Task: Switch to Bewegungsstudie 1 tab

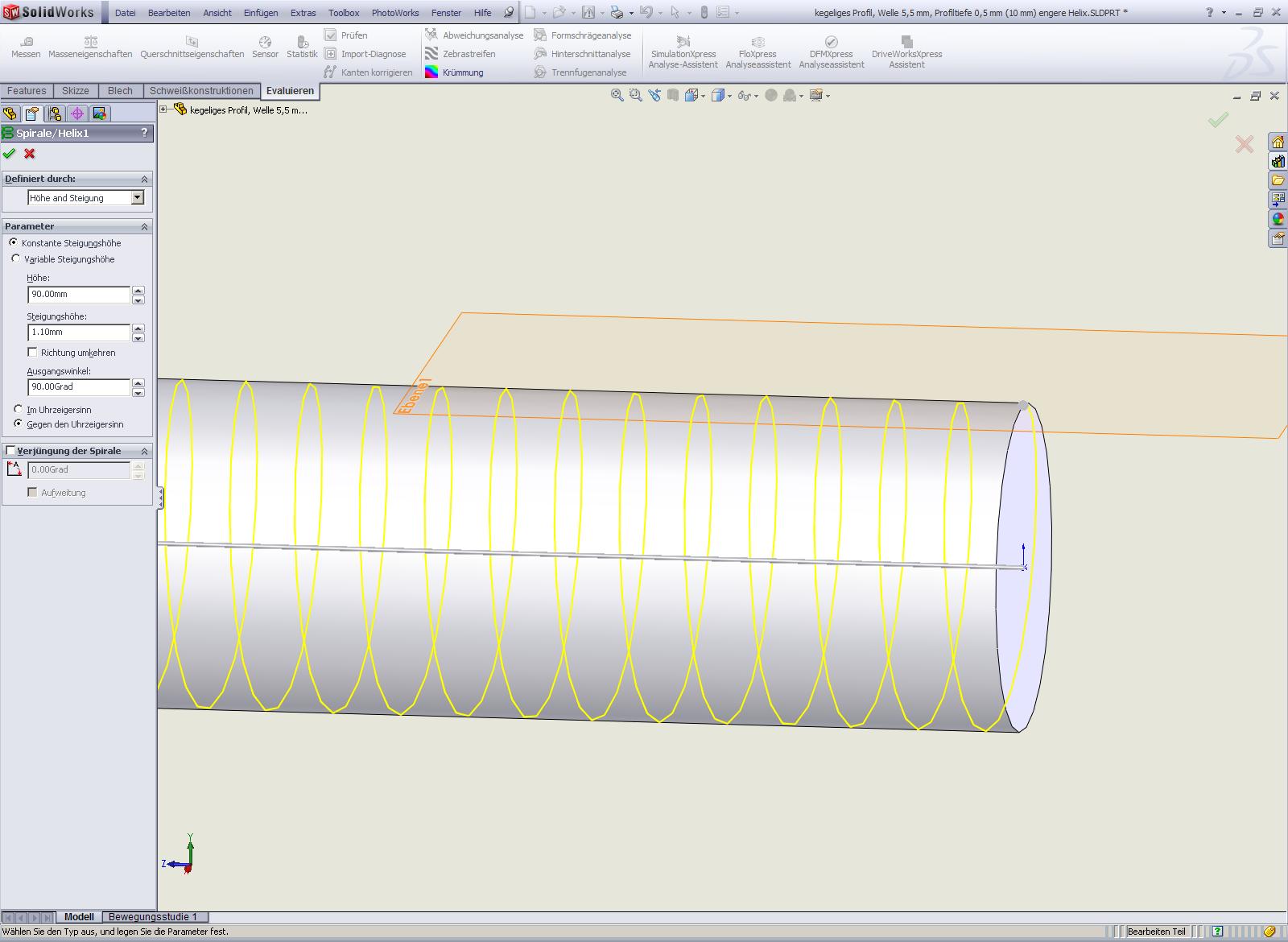Action: click(153, 917)
